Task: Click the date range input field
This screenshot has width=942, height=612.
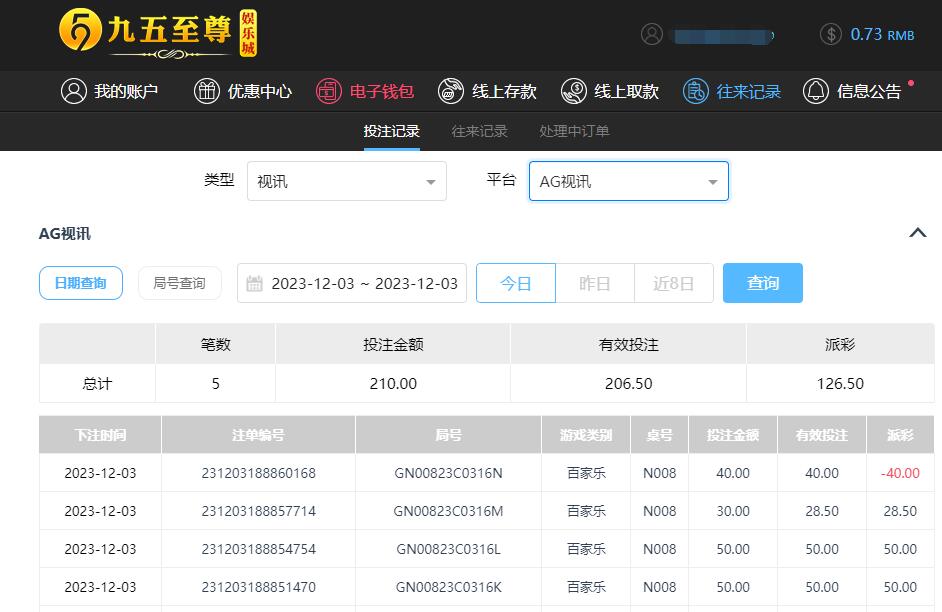Action: 352,283
